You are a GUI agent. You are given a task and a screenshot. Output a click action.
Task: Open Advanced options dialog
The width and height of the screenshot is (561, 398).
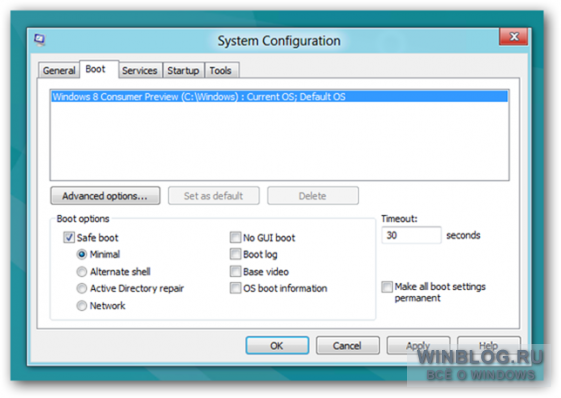click(x=105, y=196)
